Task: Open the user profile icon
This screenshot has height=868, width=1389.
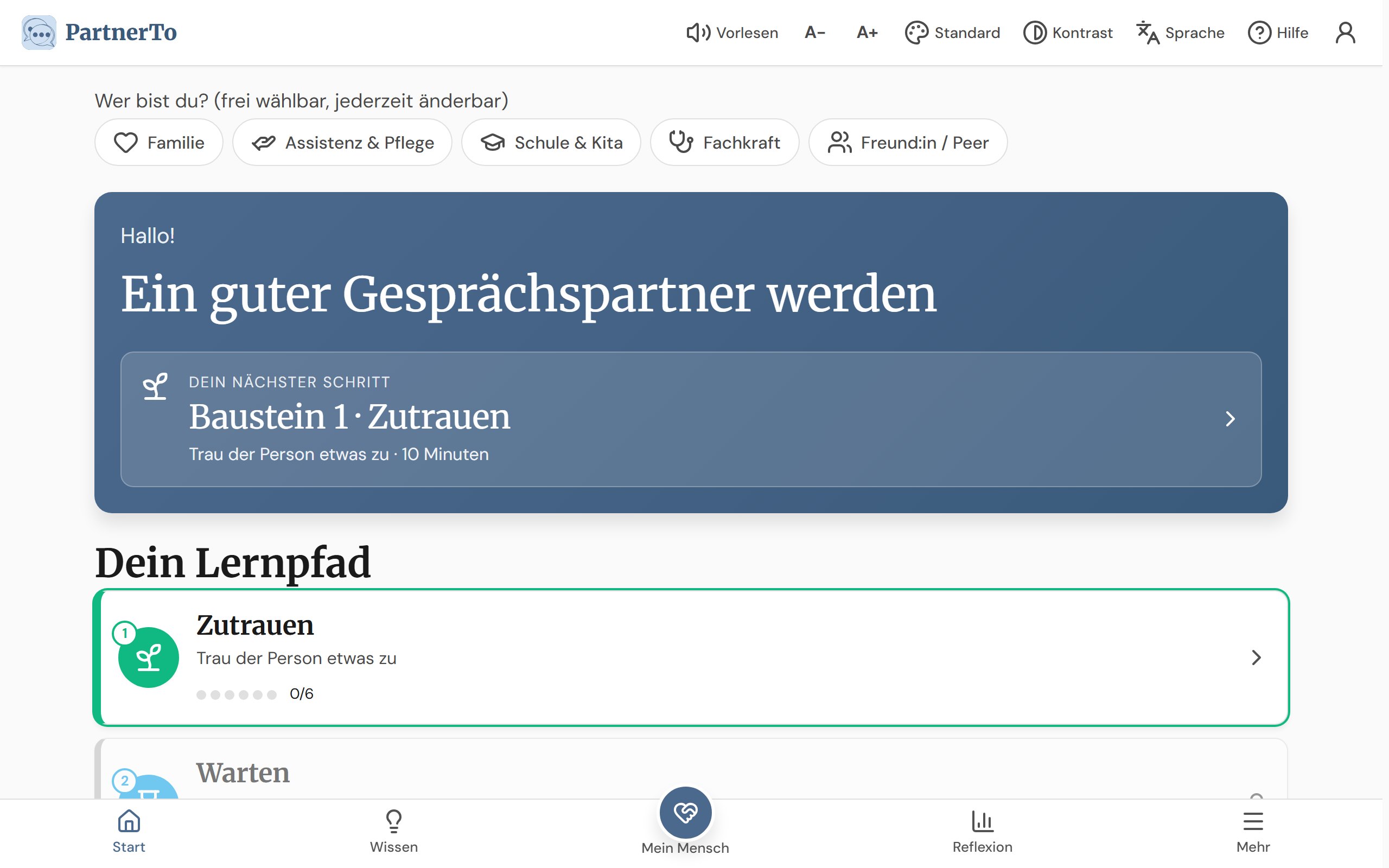Action: coord(1345,33)
